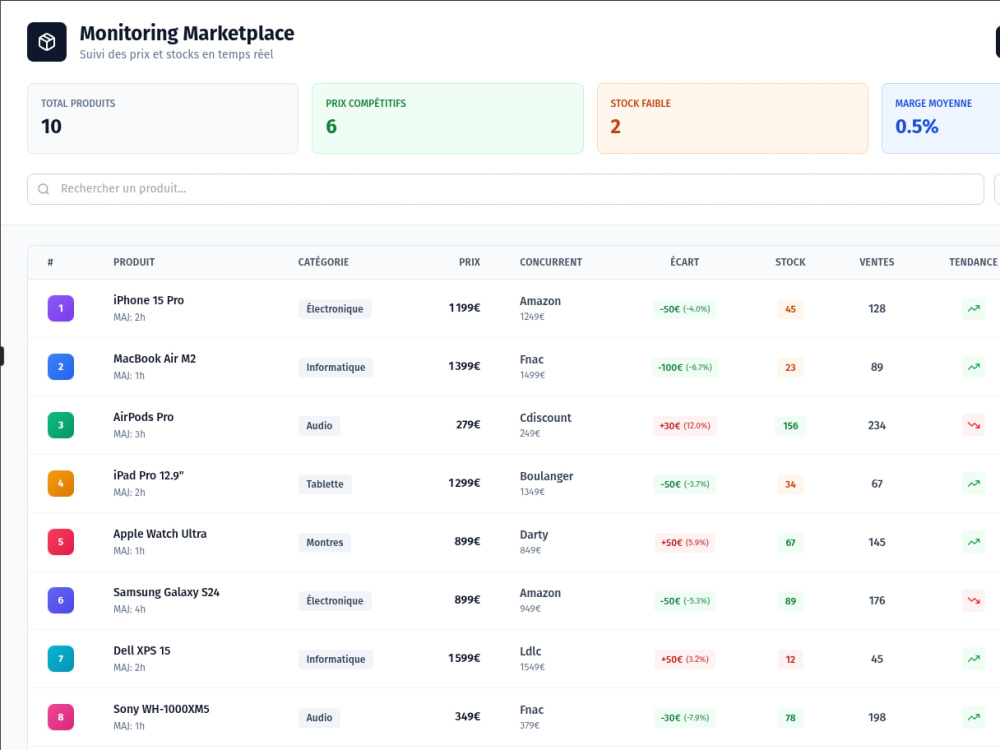Click the Prix Compétitifs summary card

[448, 119]
